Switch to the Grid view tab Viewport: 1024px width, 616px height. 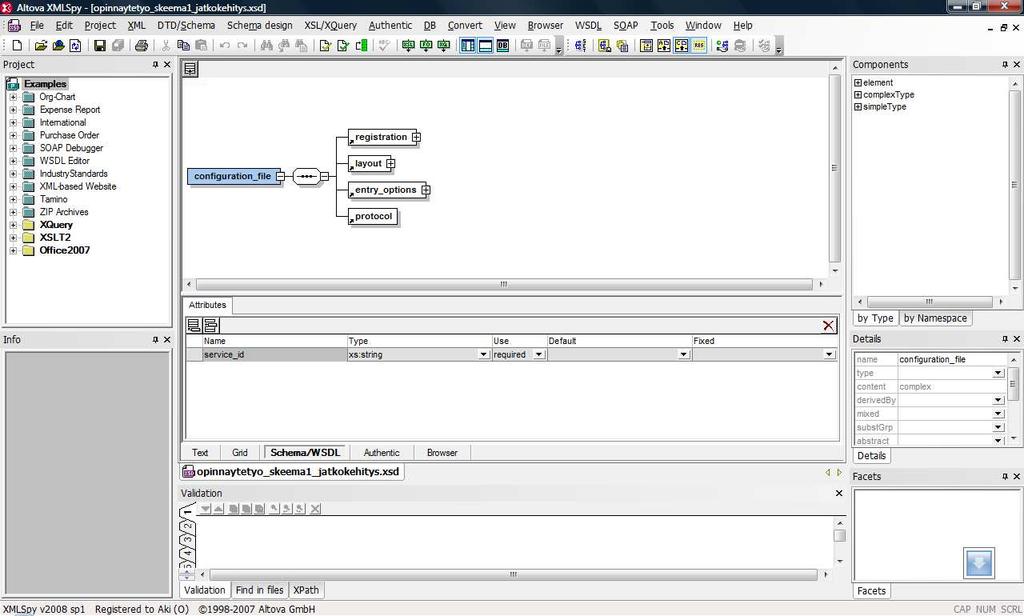(x=240, y=453)
